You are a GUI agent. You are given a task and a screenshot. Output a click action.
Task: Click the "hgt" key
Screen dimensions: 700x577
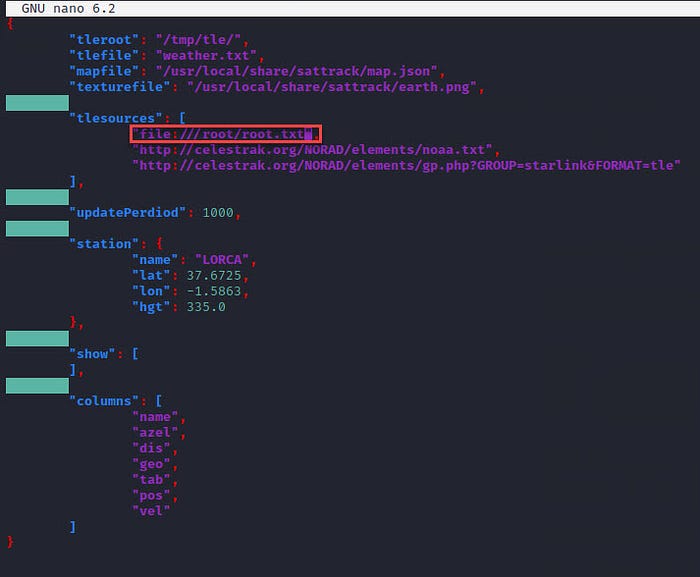[x=151, y=307]
